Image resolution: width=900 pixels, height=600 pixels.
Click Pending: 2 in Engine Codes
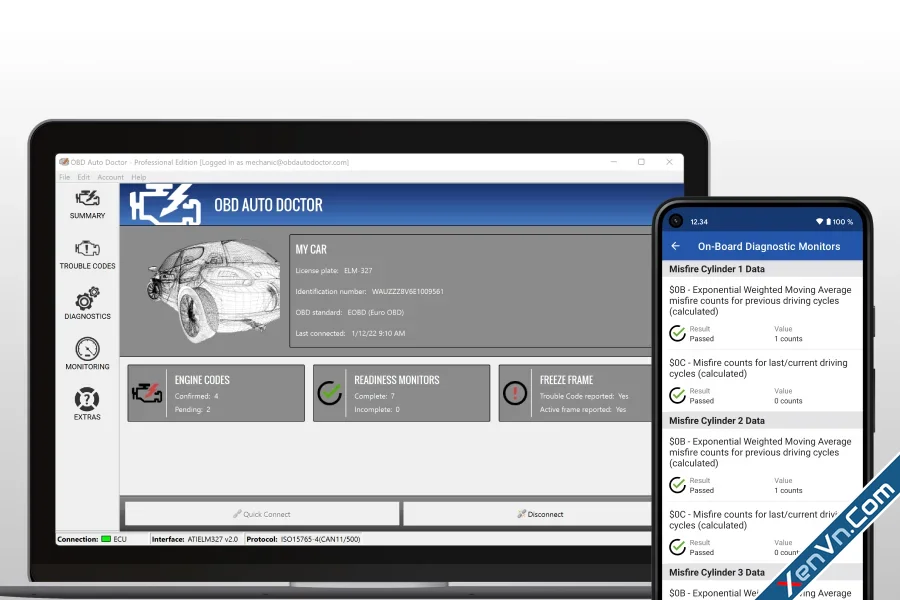tap(192, 409)
